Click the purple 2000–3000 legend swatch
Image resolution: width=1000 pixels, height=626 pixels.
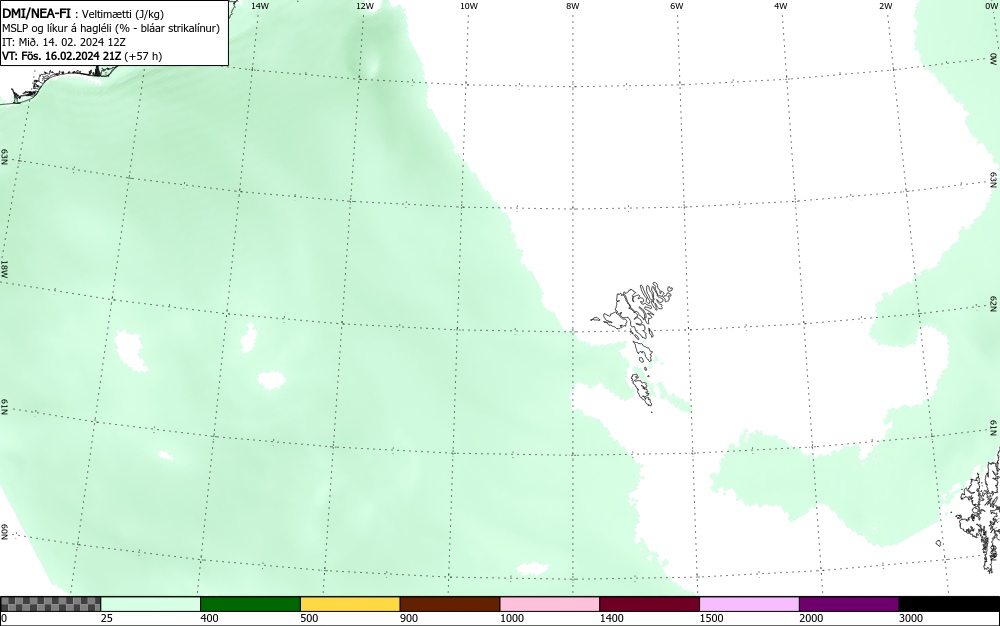click(849, 604)
